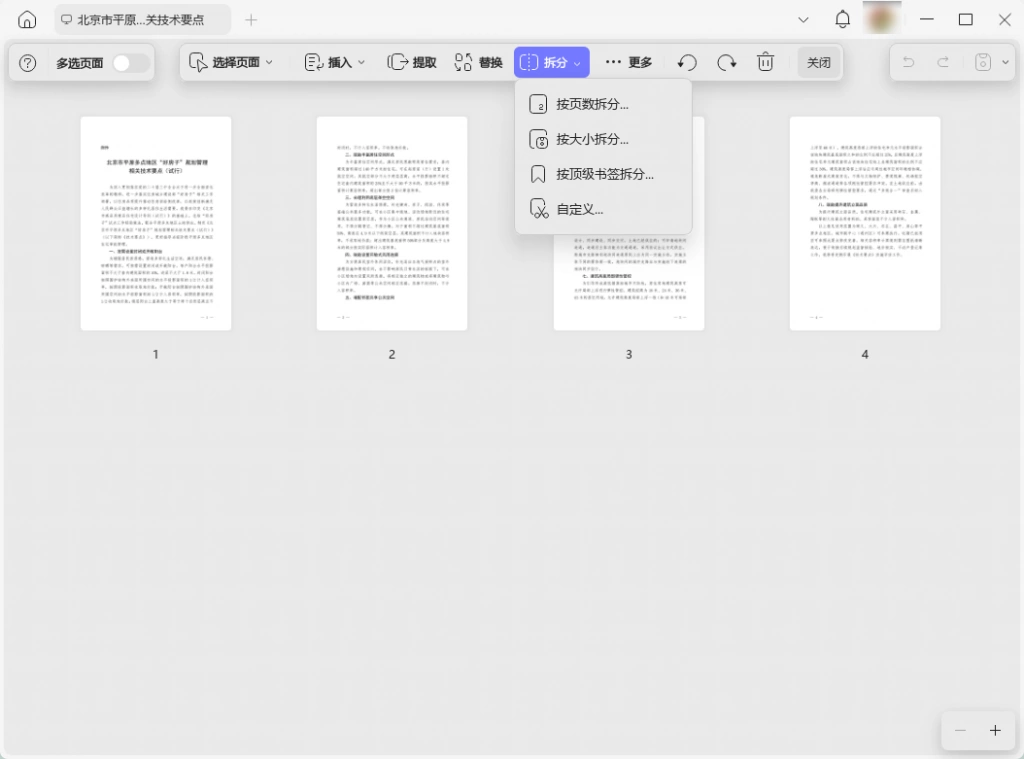The height and width of the screenshot is (759, 1024).
Task: Choose 按页数拆分 menu item
Action: [603, 104]
